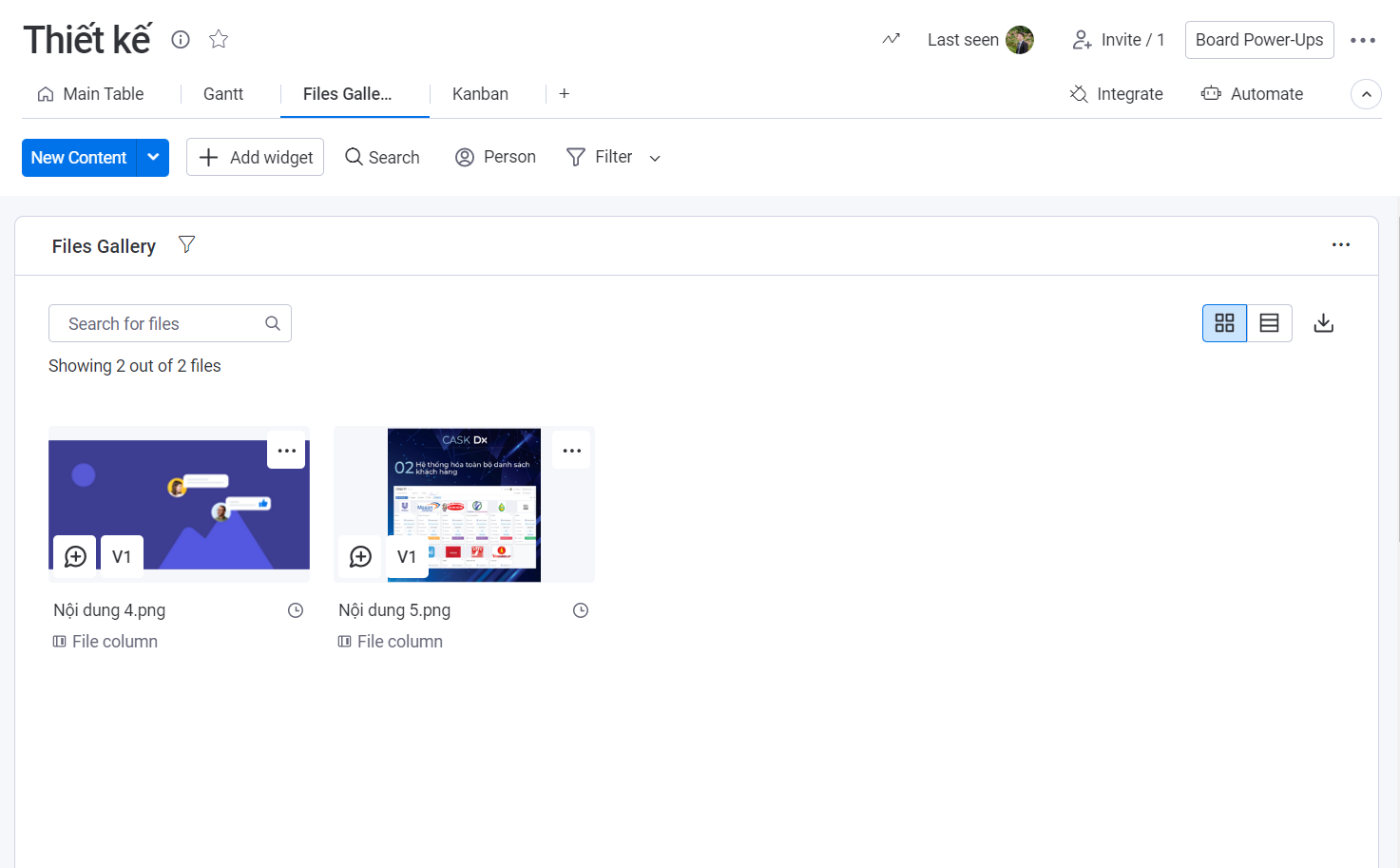Switch the gallery to list view
This screenshot has height=868, width=1400.
click(1269, 323)
